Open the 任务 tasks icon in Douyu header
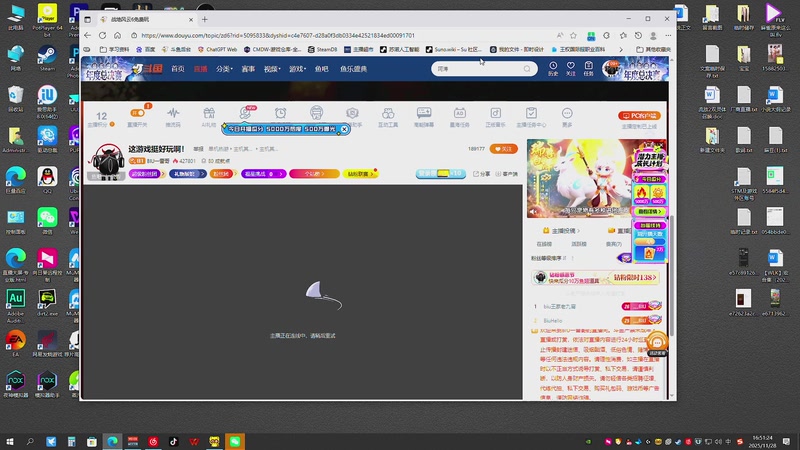The width and height of the screenshot is (800, 450). pos(588,68)
